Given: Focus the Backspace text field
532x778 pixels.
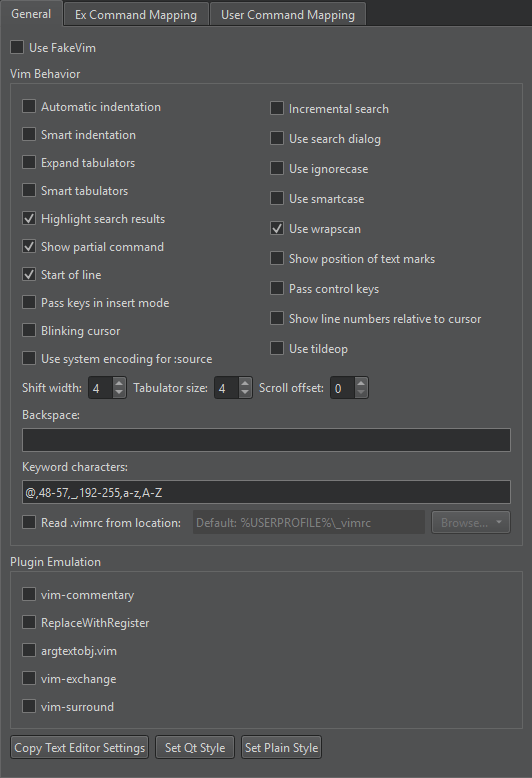Looking at the screenshot, I should pyautogui.click(x=266, y=440).
